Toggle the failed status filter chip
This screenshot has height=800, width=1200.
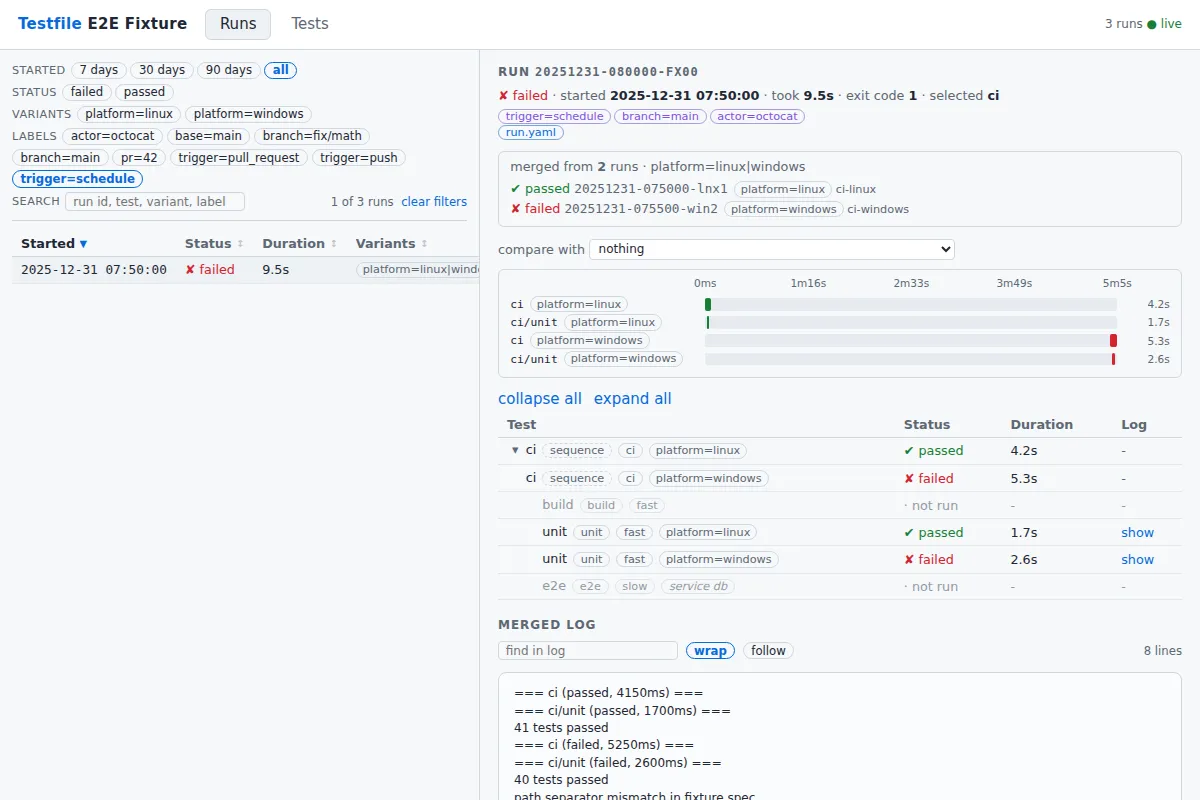[87, 92]
